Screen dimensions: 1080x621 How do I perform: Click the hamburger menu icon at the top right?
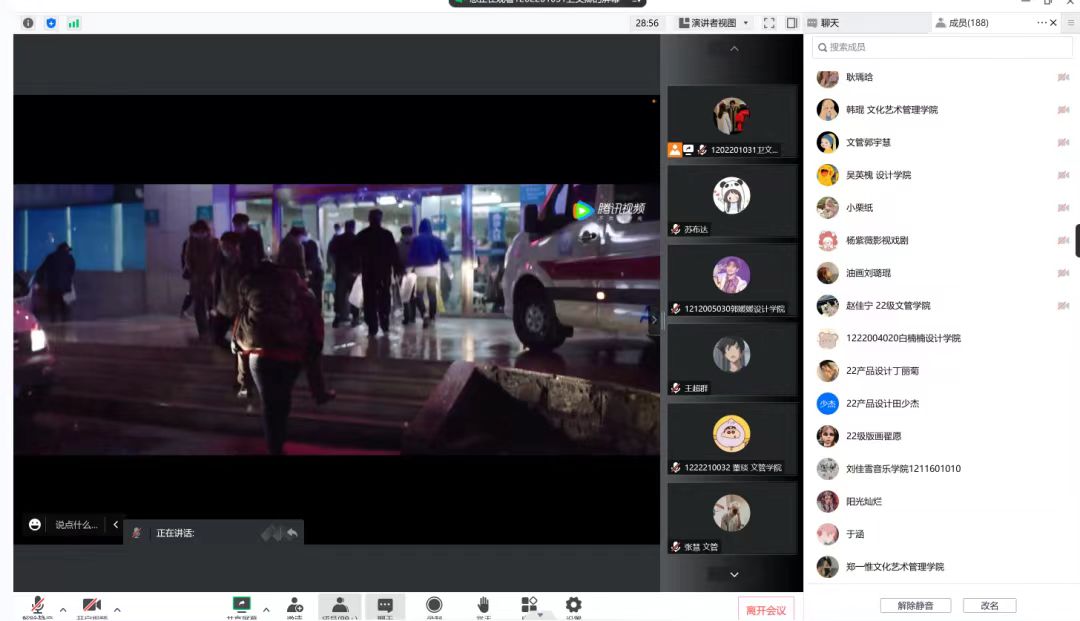coord(1071,23)
